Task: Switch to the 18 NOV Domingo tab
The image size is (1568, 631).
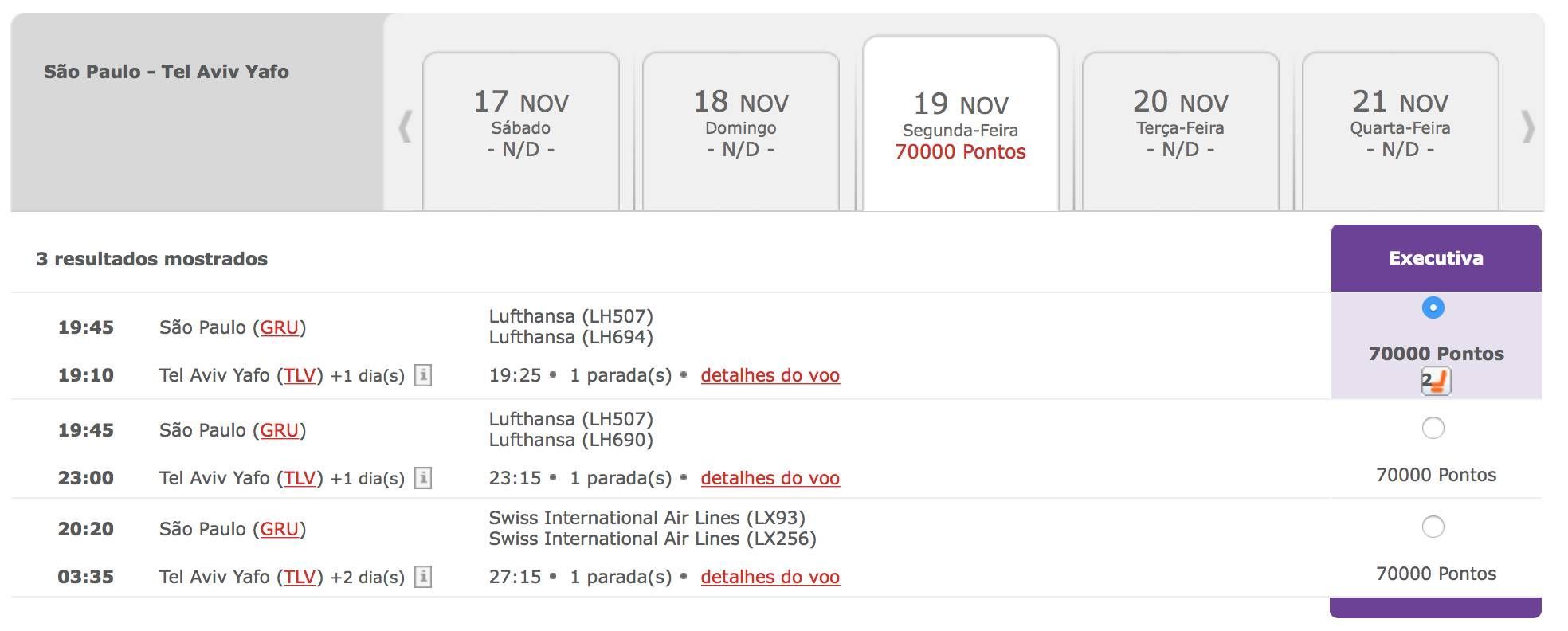Action: pyautogui.click(x=741, y=131)
